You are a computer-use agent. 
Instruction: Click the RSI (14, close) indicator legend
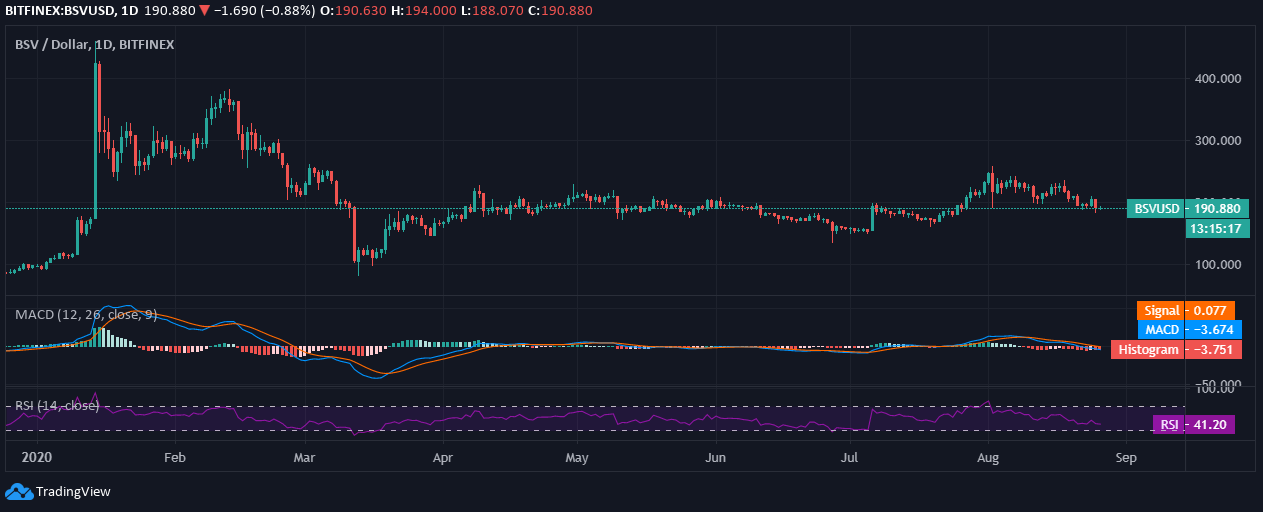coord(57,405)
